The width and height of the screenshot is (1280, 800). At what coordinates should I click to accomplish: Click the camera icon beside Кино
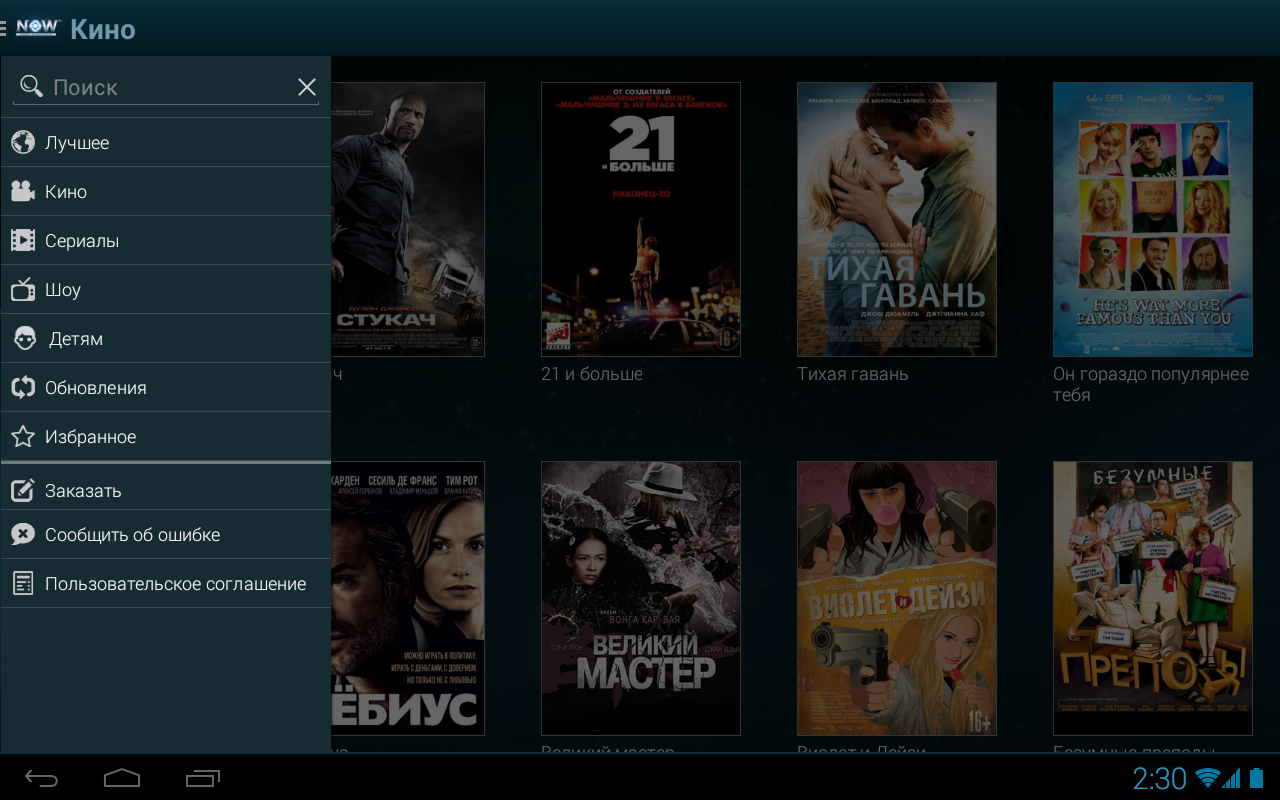click(23, 191)
